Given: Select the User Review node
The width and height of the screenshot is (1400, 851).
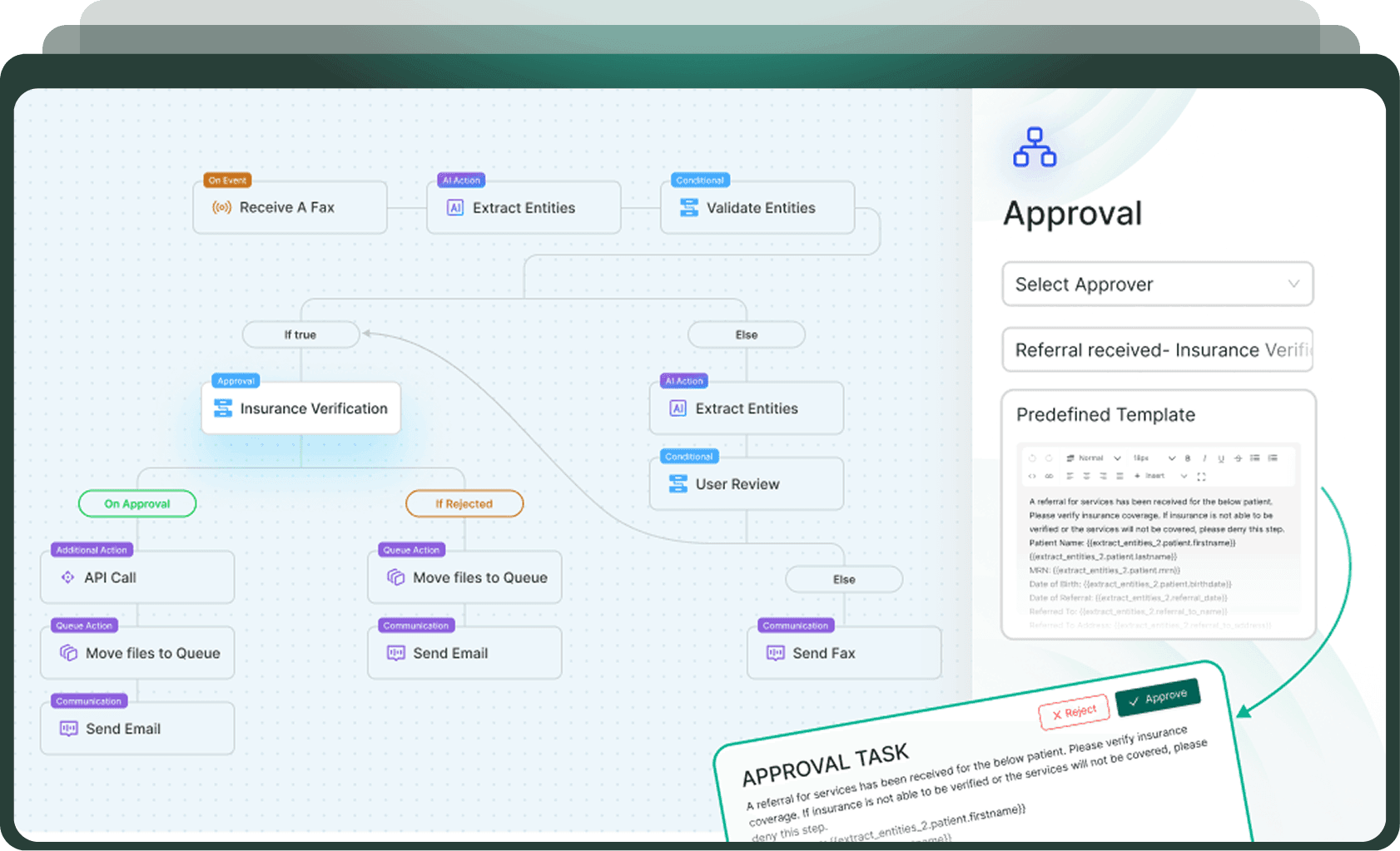Looking at the screenshot, I should (747, 483).
